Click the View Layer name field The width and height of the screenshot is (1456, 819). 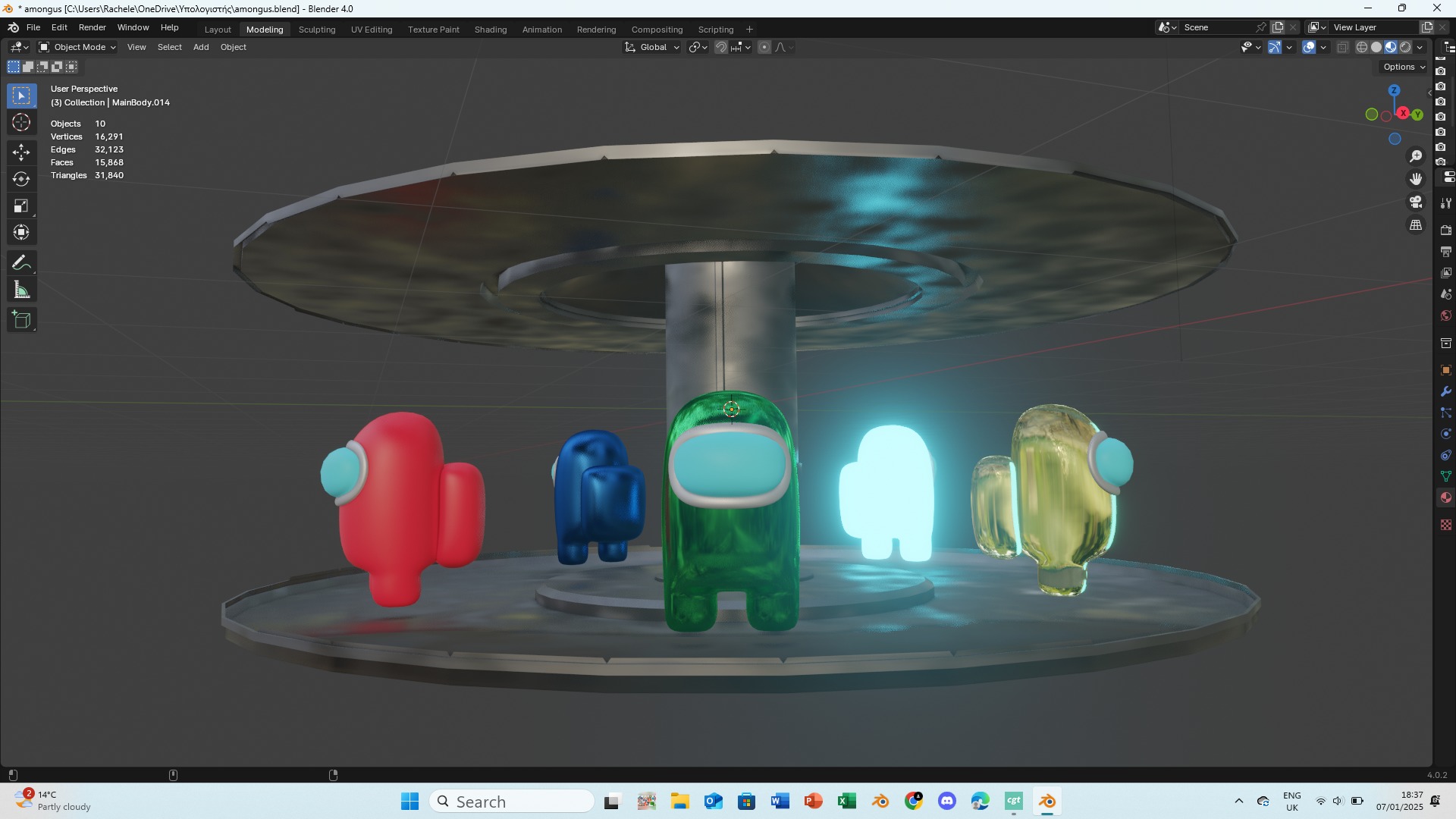(x=1374, y=27)
